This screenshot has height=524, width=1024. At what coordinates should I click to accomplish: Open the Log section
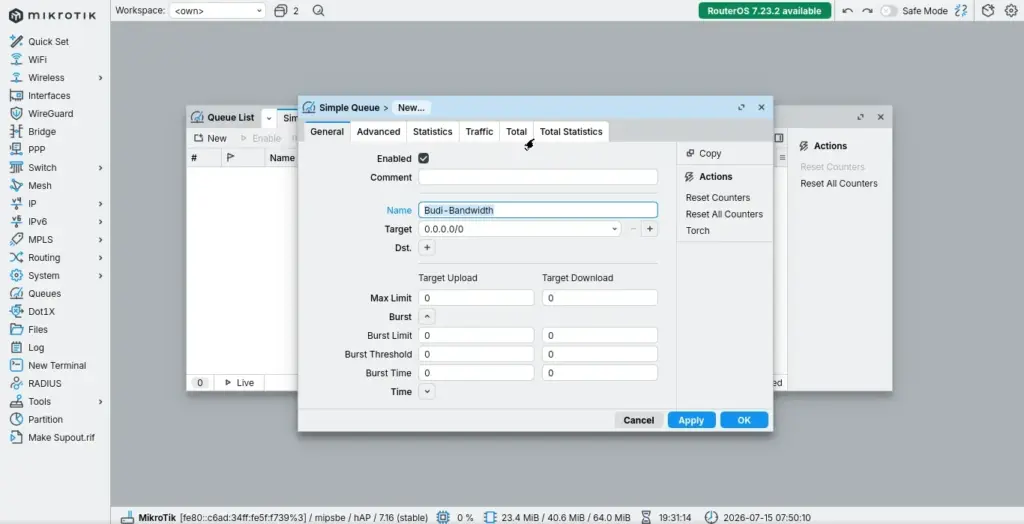(x=36, y=348)
